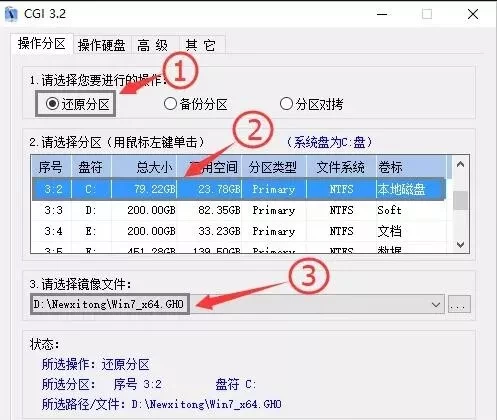The image size is (497, 420).
Task: Switch to the 其它 tab
Action: pos(201,45)
